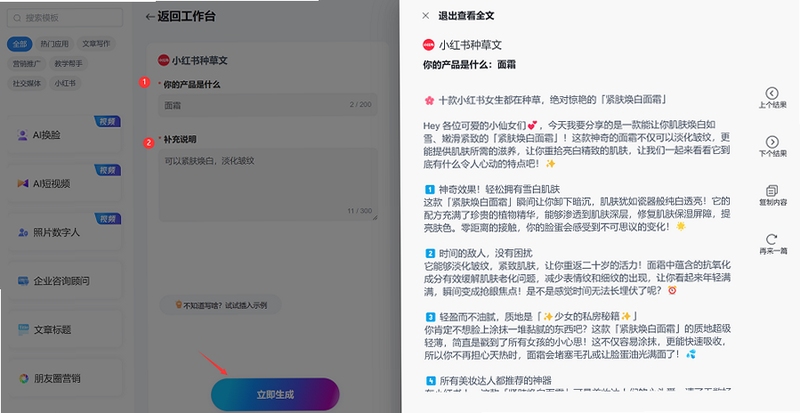Click the AI短视频 camera icon
Screen dimensions: 800x413
pyautogui.click(x=22, y=183)
